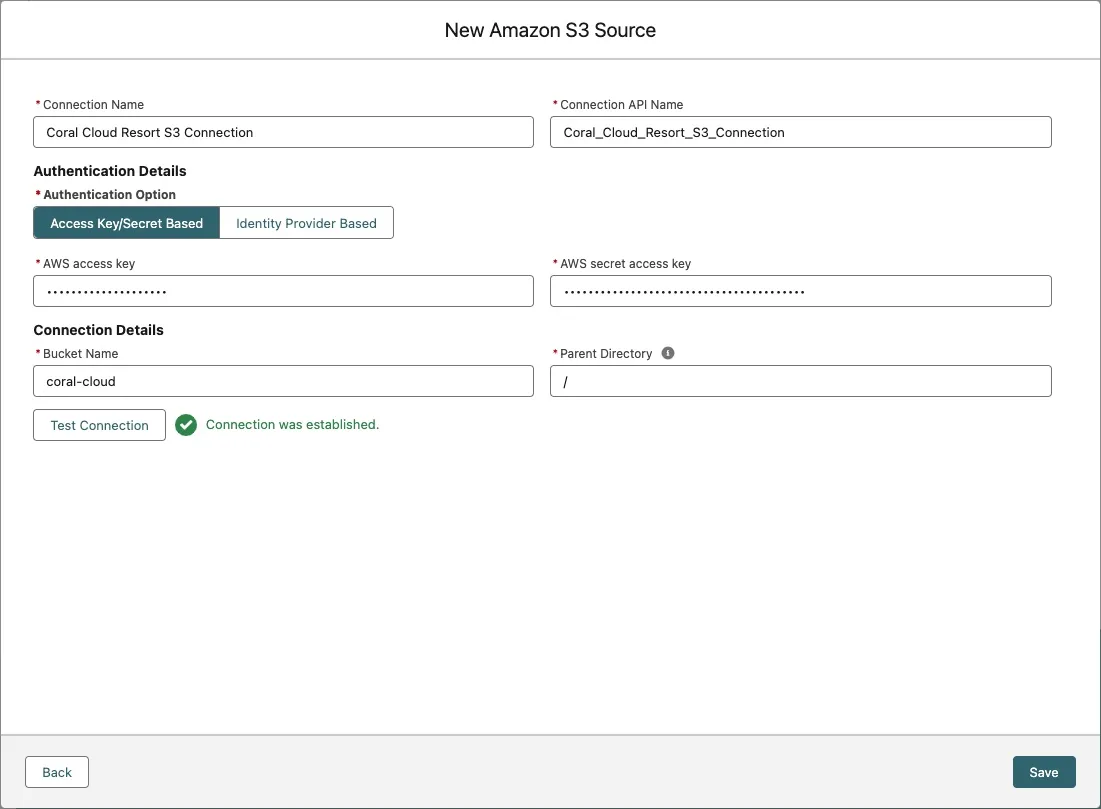Image resolution: width=1101 pixels, height=809 pixels.
Task: Click the "Connection was established." message
Action: tap(292, 425)
